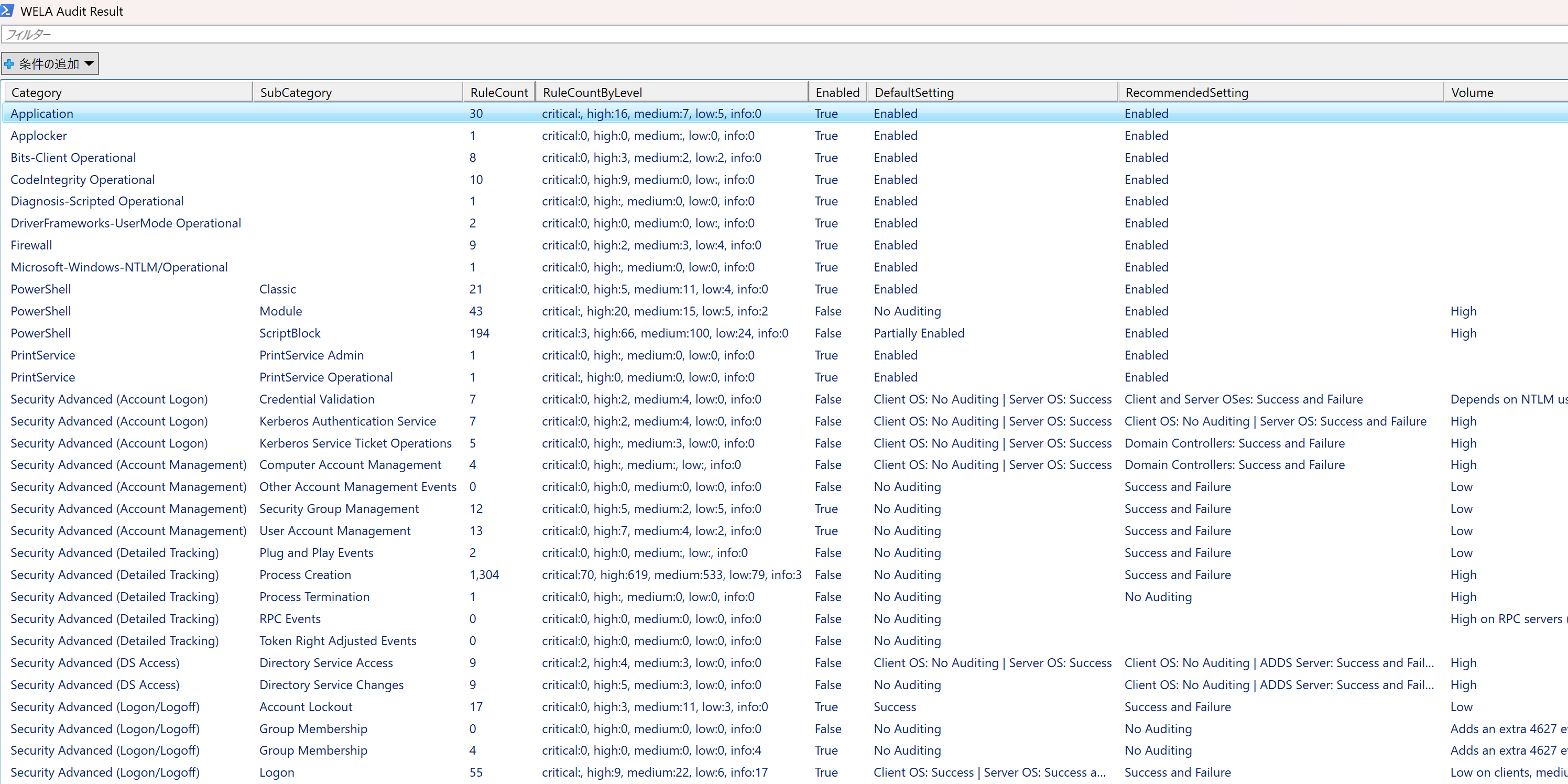This screenshot has height=784, width=1568.
Task: Sort by RuleCount column header
Action: tap(498, 93)
